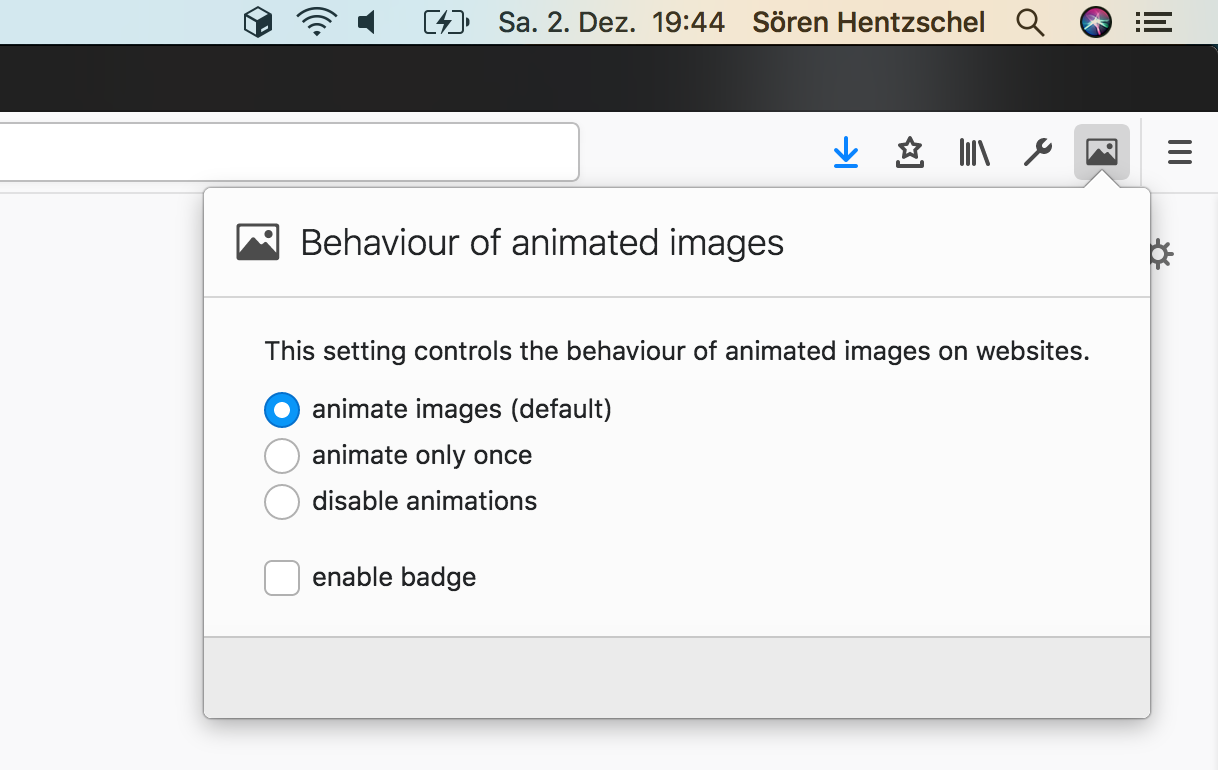Launch Siri from the menu bar

[x=1096, y=22]
